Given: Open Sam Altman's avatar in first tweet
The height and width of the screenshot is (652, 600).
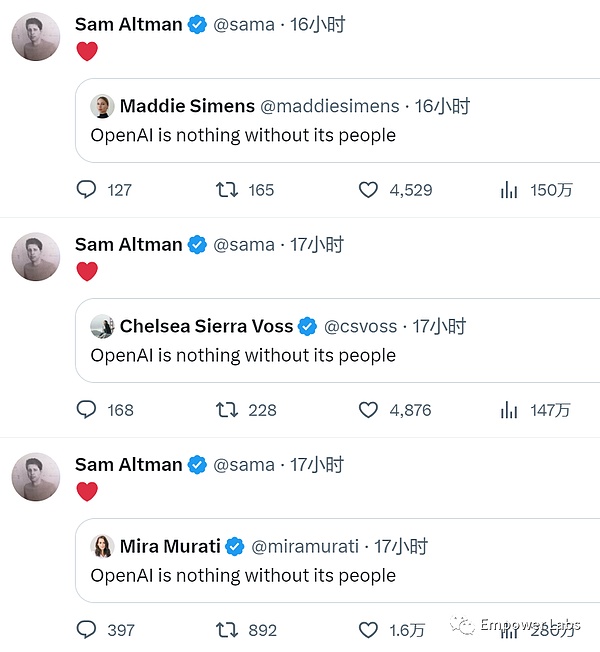Looking at the screenshot, I should point(36,37).
